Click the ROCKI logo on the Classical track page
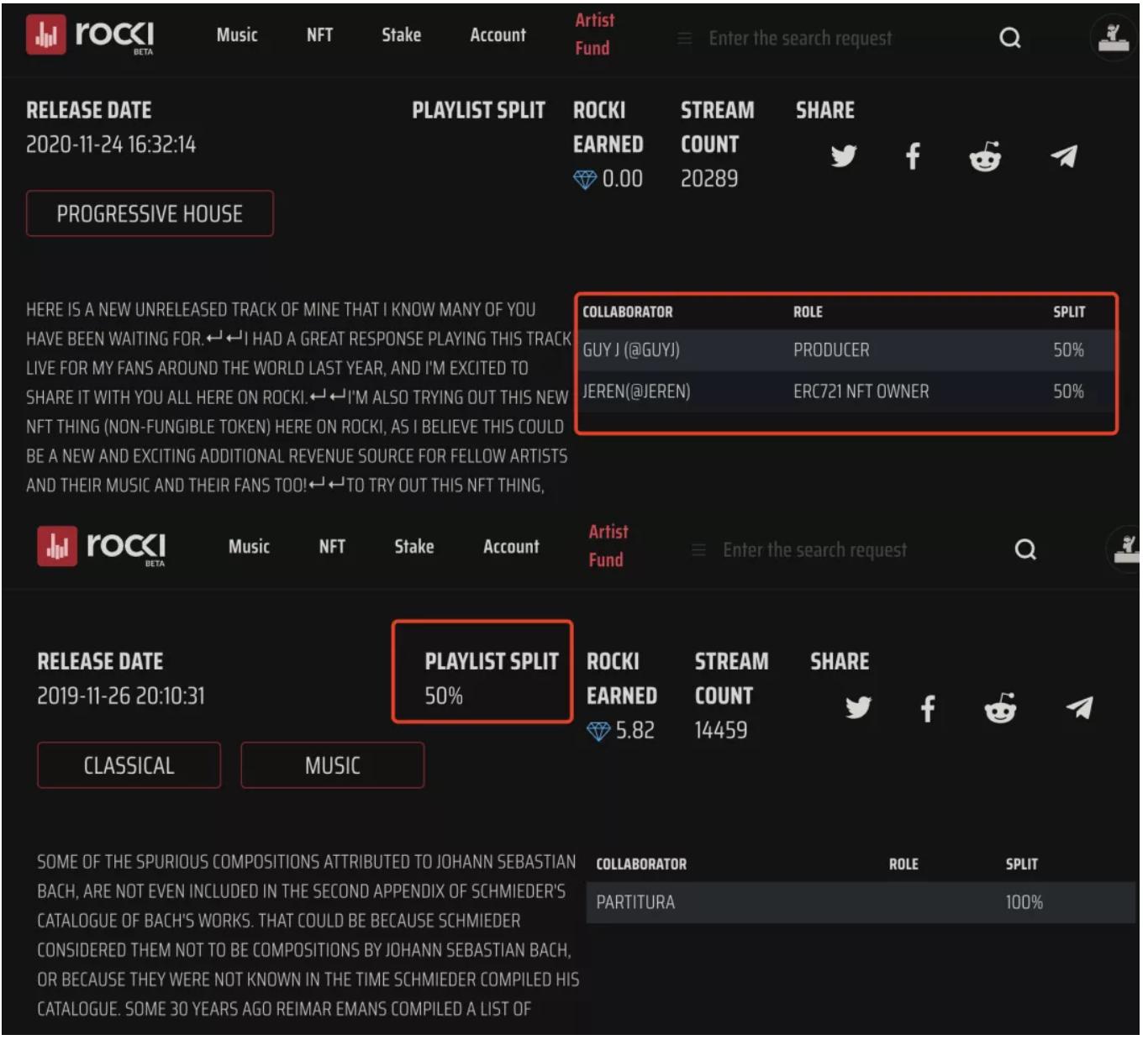 102,548
